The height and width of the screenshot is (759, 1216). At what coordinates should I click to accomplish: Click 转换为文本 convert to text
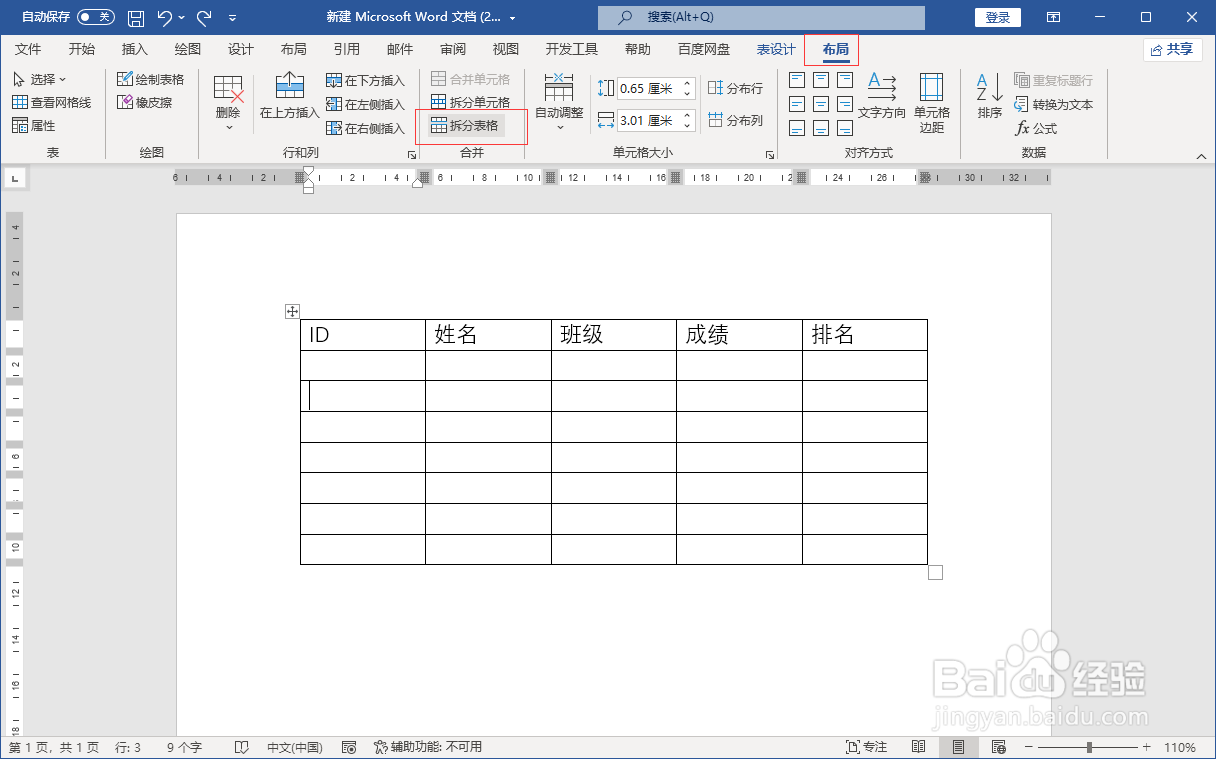pyautogui.click(x=1054, y=104)
